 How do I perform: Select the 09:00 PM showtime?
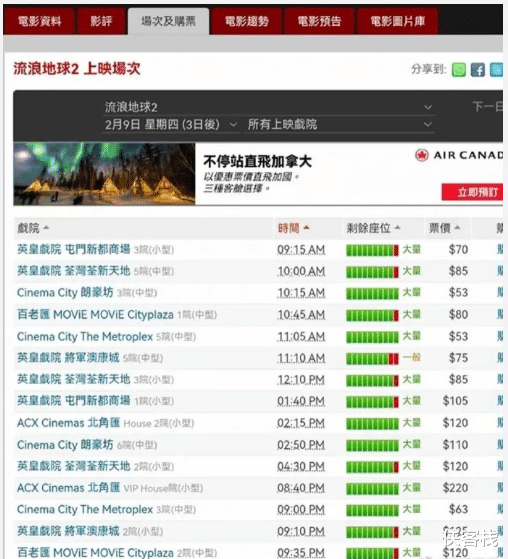point(301,510)
